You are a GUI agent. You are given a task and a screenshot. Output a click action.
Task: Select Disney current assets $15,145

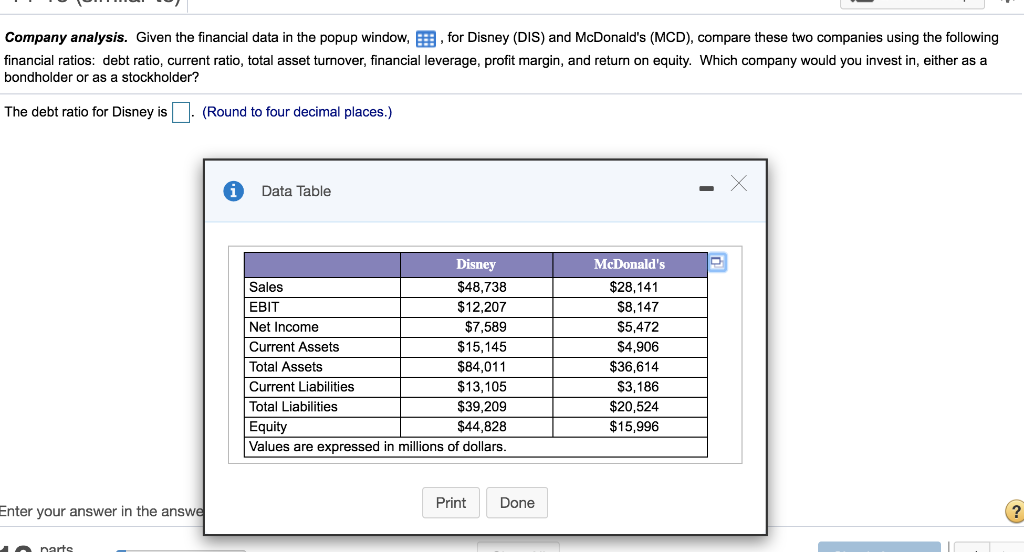482,347
